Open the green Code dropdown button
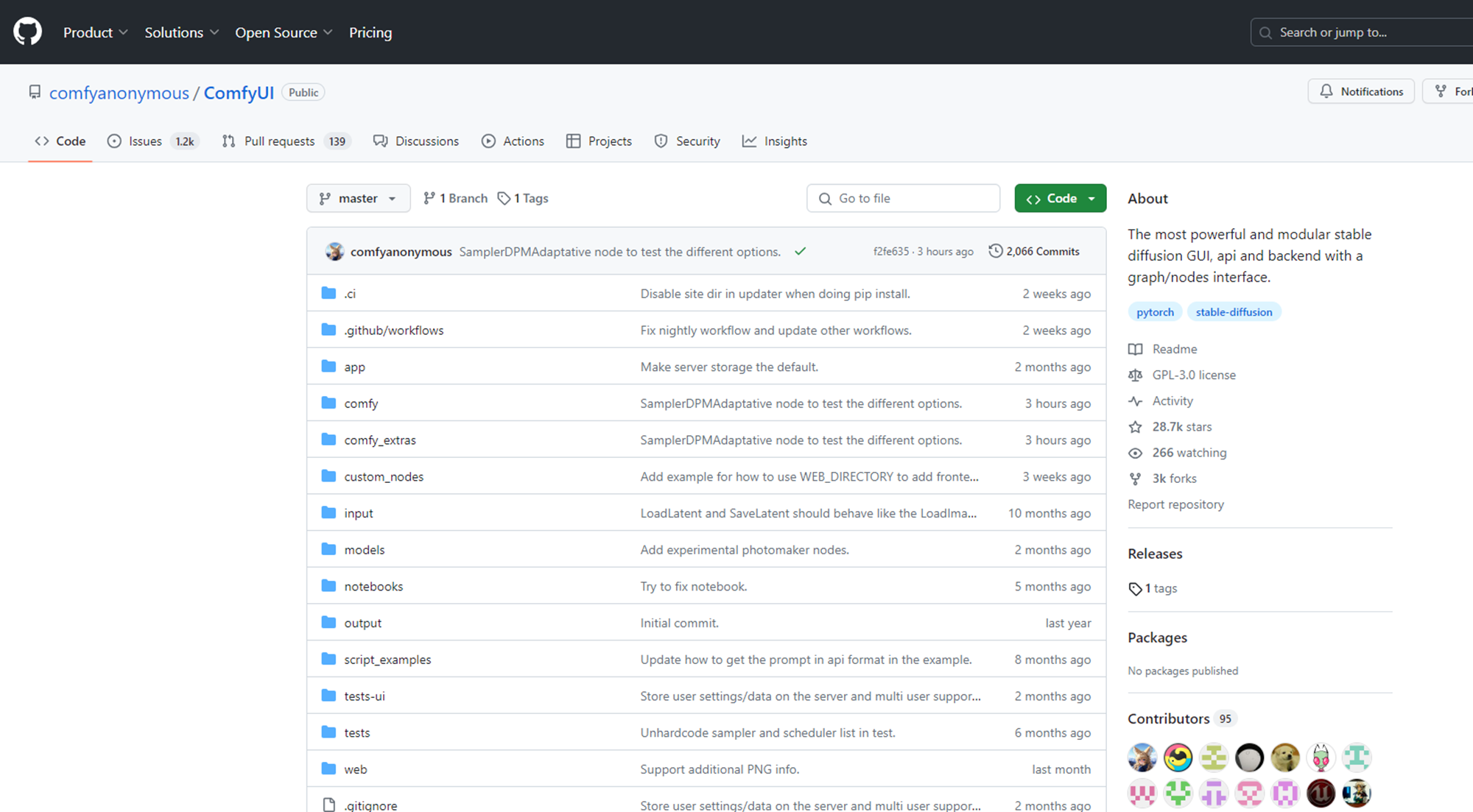The image size is (1473, 812). coord(1060,198)
